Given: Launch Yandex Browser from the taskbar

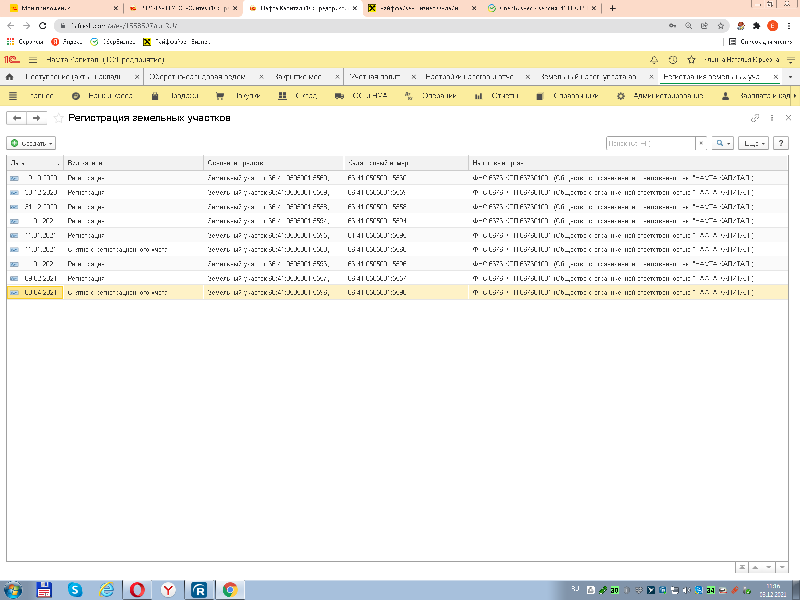Looking at the screenshot, I should [x=168, y=590].
